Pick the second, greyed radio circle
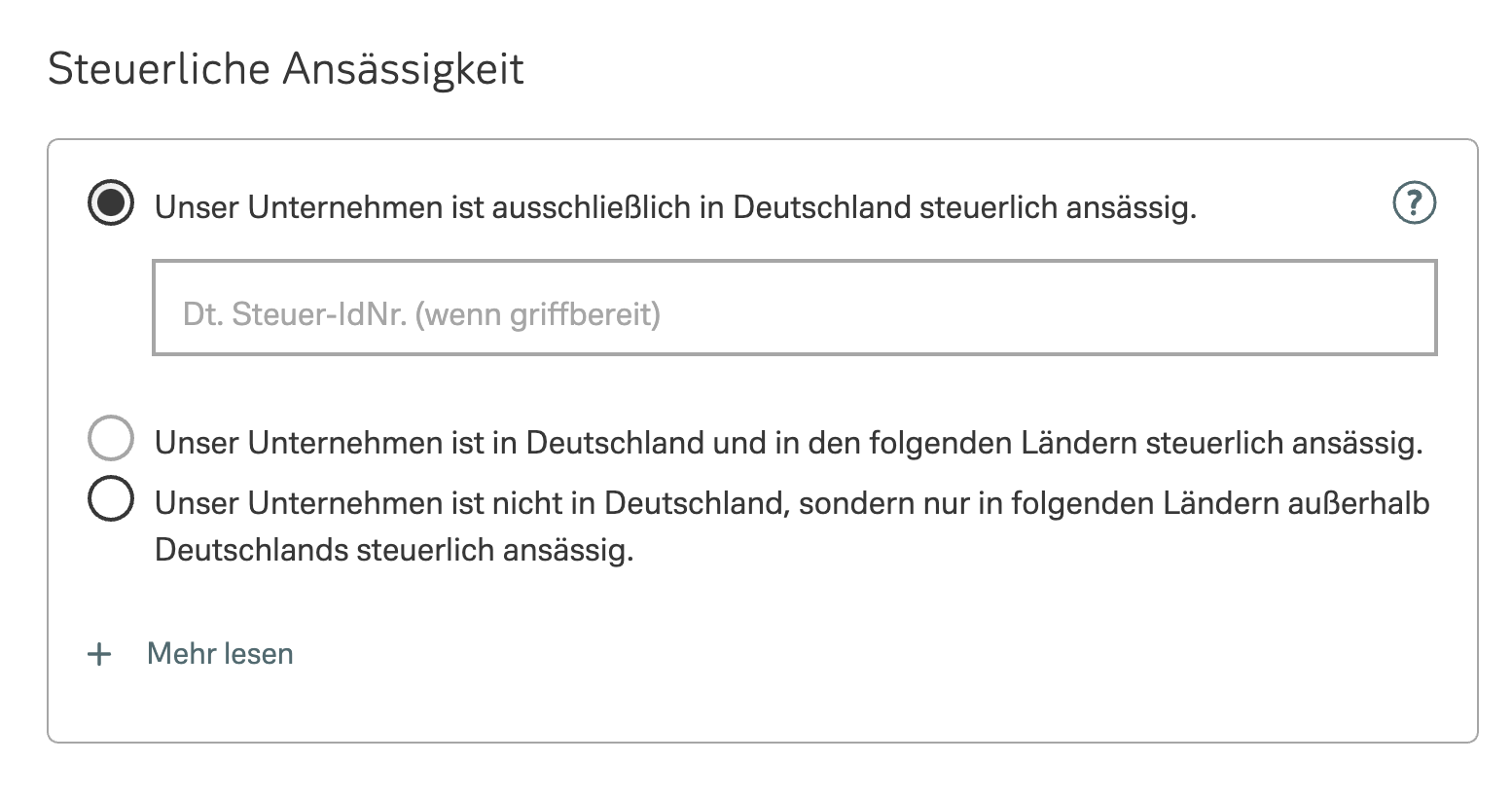This screenshot has height=800, width=1512. coord(111,439)
